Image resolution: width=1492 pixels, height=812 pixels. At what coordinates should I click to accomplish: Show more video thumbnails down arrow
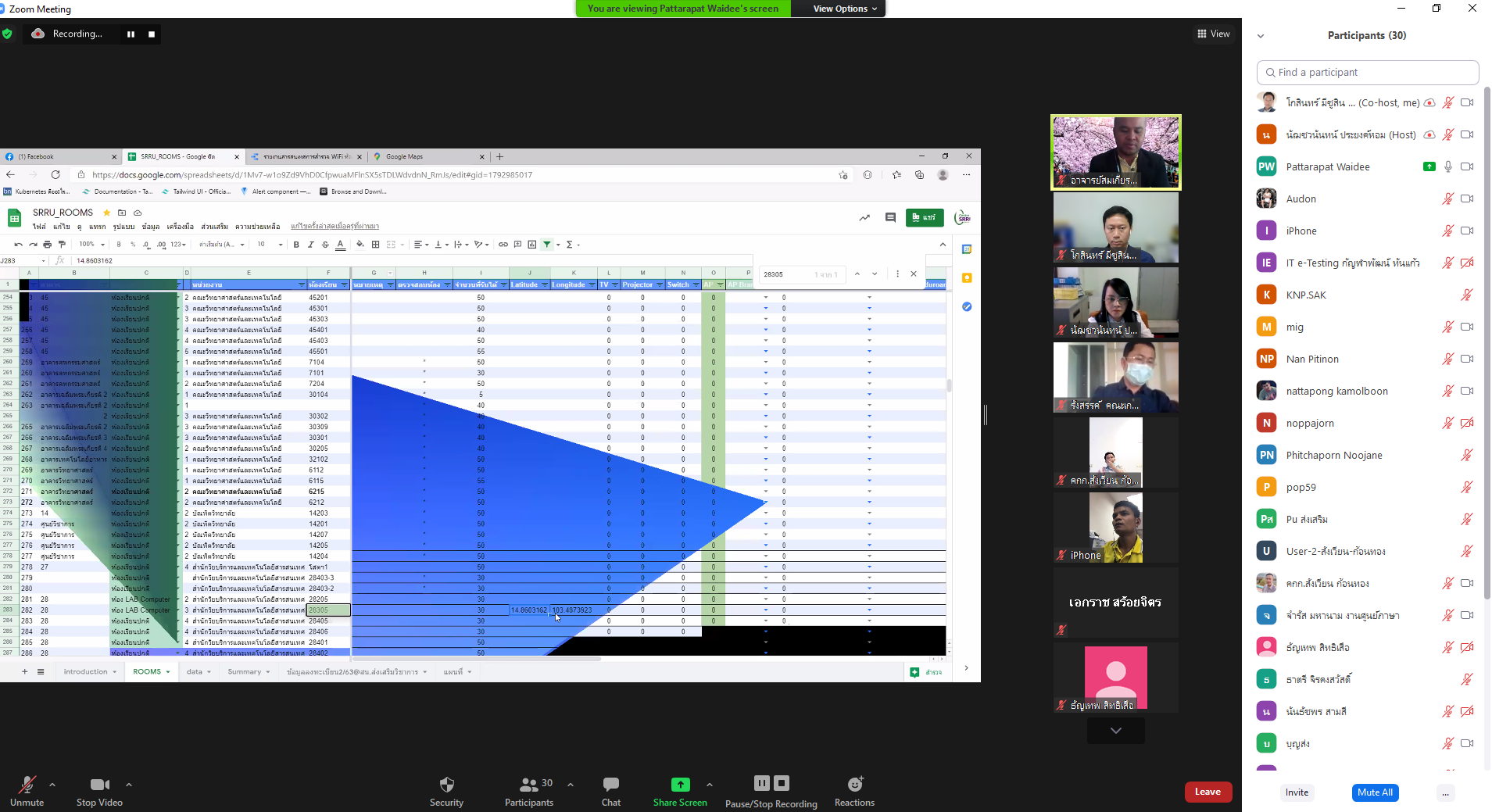pos(1115,731)
